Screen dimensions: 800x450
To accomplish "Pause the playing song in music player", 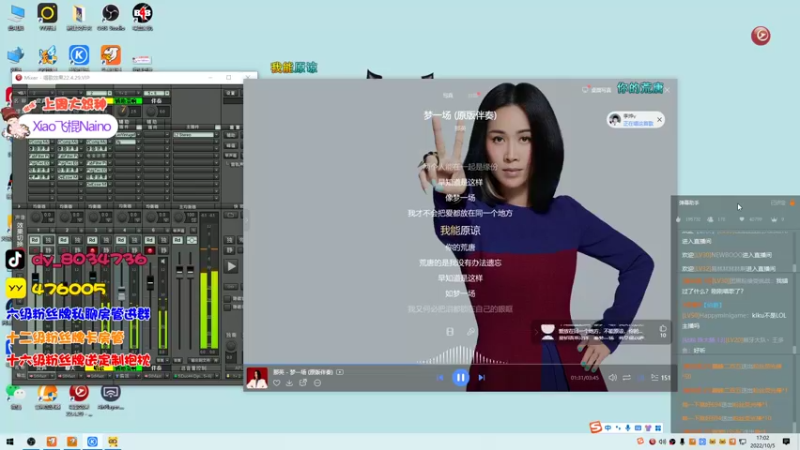I will 460,378.
